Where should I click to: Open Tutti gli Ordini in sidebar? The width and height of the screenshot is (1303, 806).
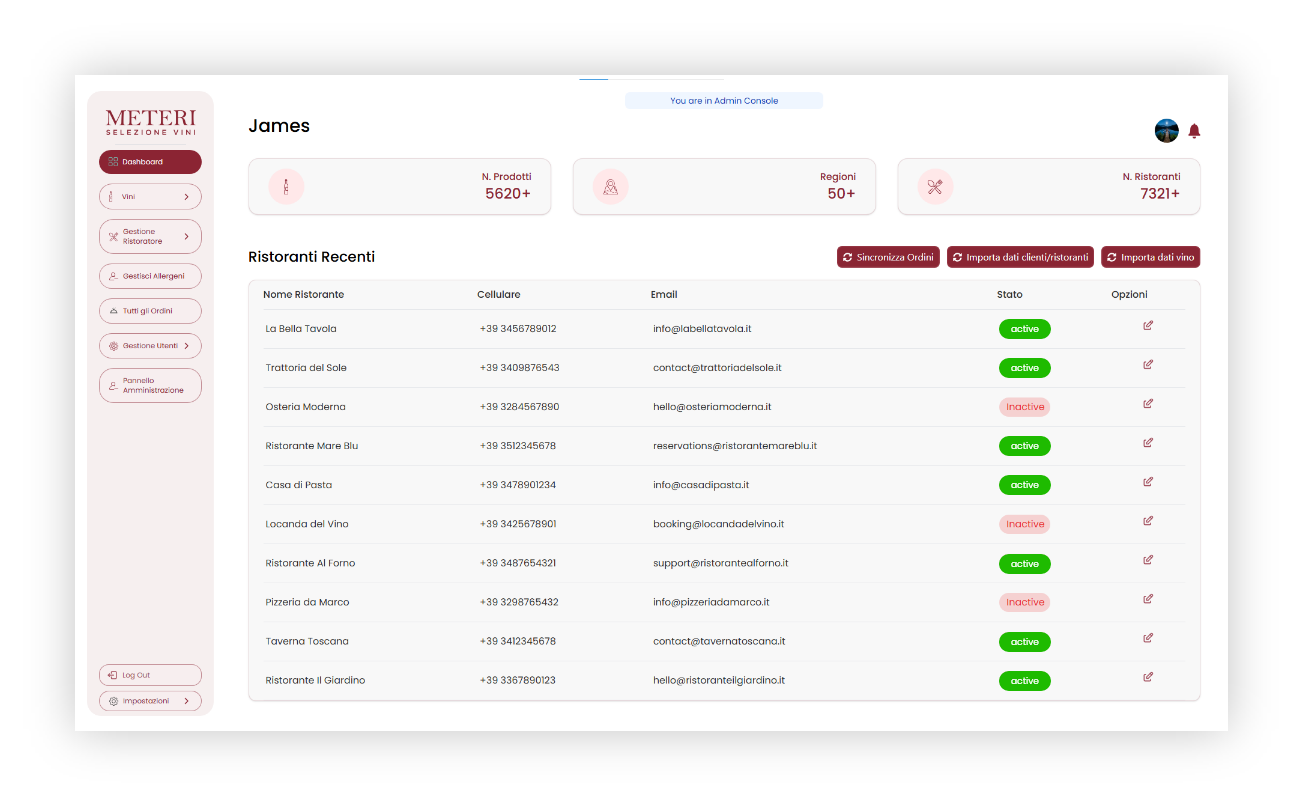[150, 311]
